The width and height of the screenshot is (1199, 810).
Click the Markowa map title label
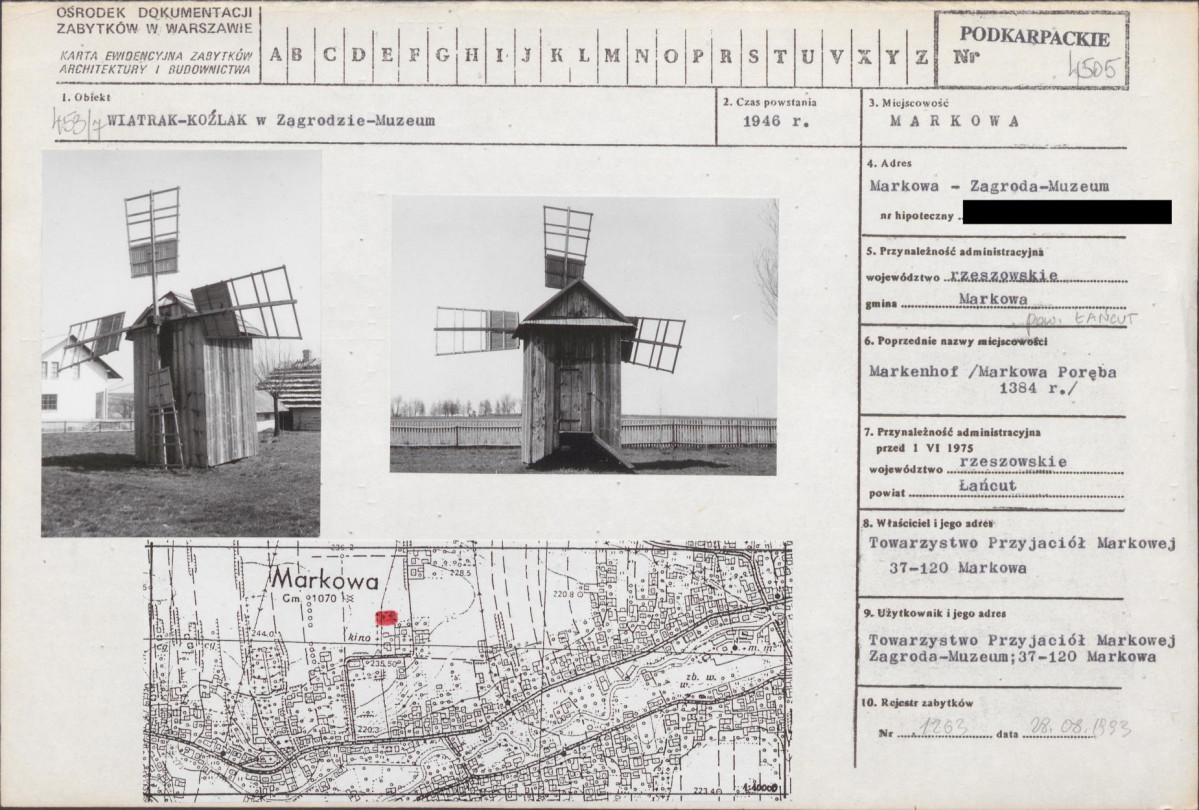pyautogui.click(x=324, y=581)
